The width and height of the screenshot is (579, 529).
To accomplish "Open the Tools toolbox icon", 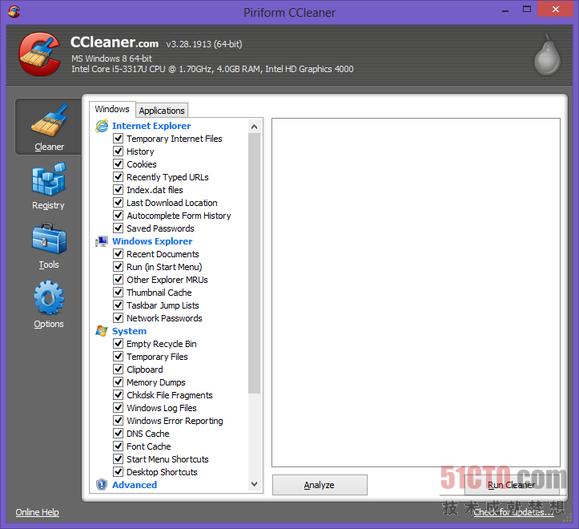I will [x=49, y=239].
